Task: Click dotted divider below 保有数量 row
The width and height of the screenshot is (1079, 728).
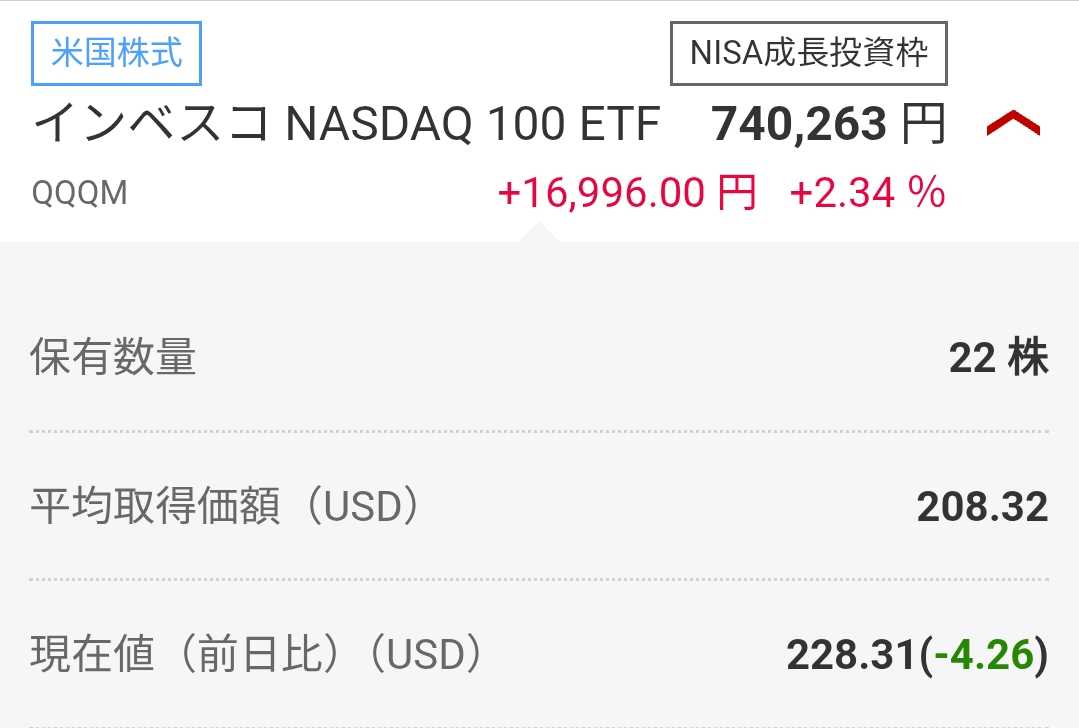Action: [539, 431]
